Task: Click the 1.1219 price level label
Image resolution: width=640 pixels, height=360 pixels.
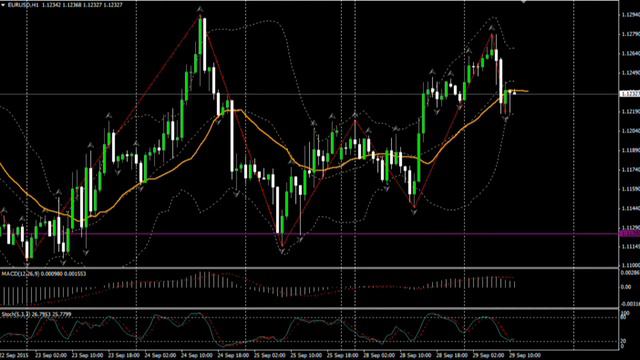Action: 631,111
